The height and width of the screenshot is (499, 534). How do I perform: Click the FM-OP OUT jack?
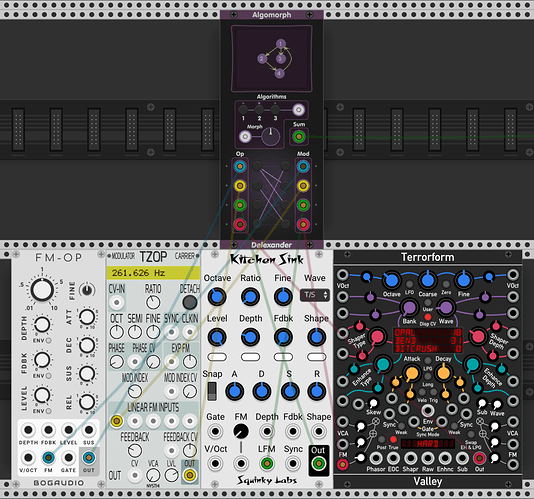pos(89,457)
